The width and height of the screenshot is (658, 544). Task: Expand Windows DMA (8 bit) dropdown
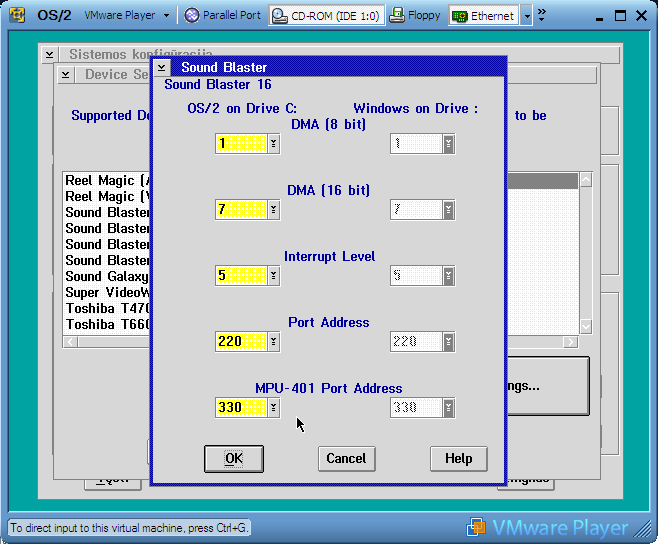pyautogui.click(x=449, y=144)
